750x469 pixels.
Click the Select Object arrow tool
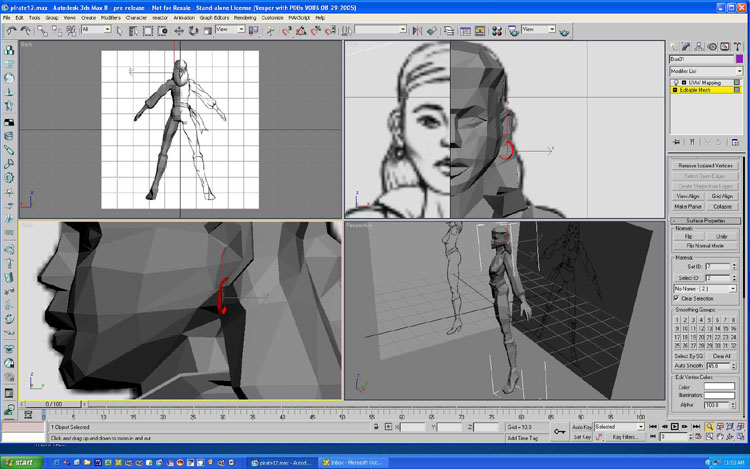(x=119, y=30)
